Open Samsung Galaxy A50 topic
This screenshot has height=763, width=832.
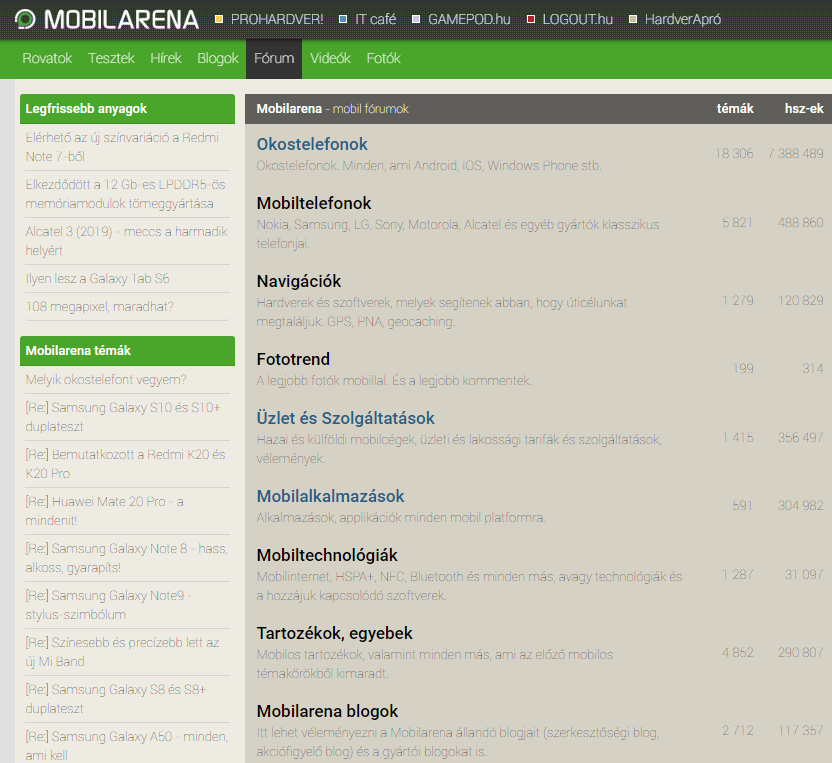coord(126,746)
